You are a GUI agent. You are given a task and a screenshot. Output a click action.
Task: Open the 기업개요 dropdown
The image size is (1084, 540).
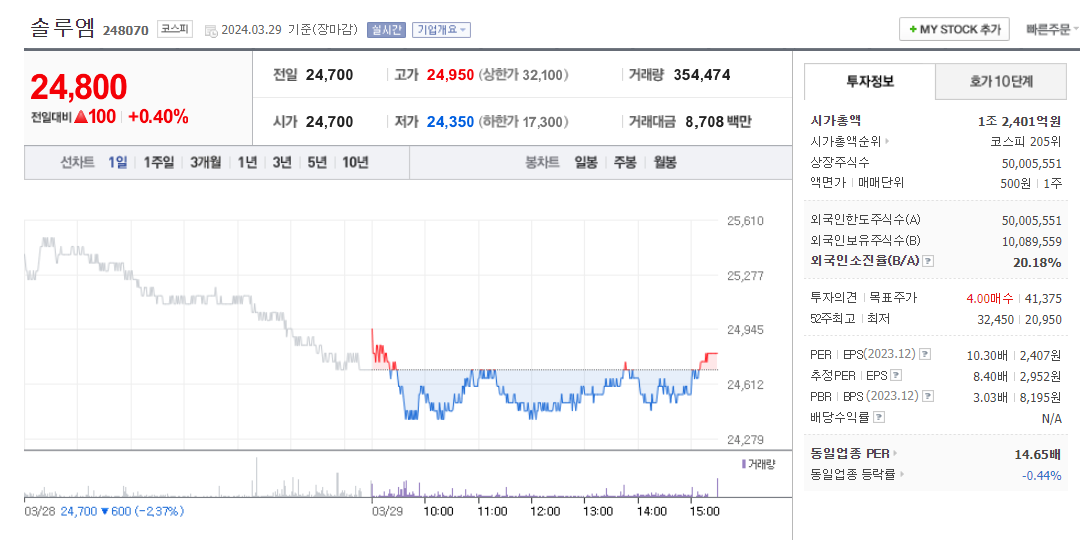[x=441, y=30]
